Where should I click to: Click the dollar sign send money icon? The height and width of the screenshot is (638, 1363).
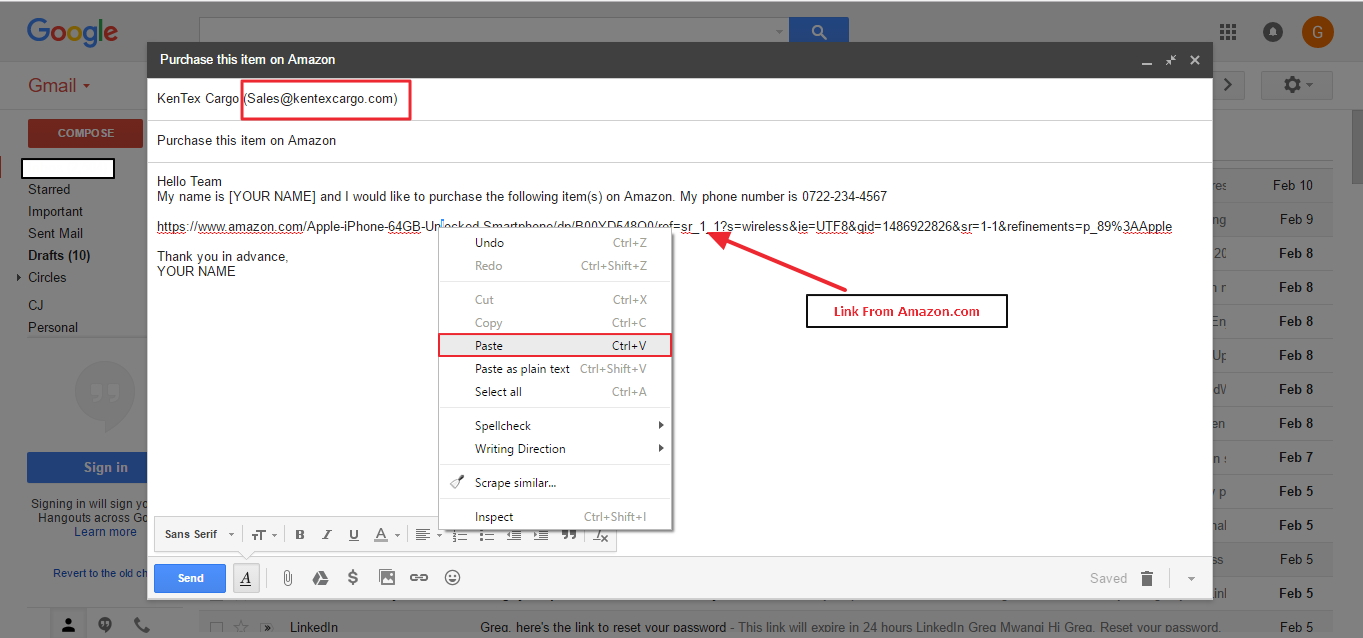tap(353, 578)
